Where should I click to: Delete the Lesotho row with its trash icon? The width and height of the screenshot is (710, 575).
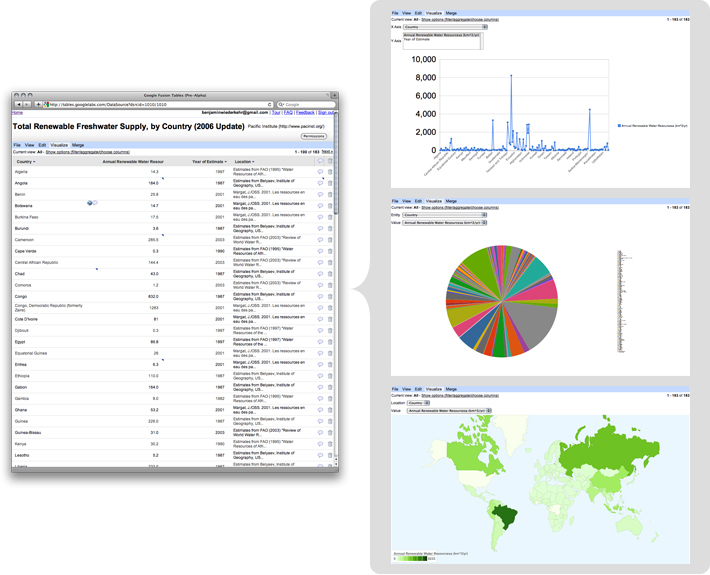coord(330,455)
